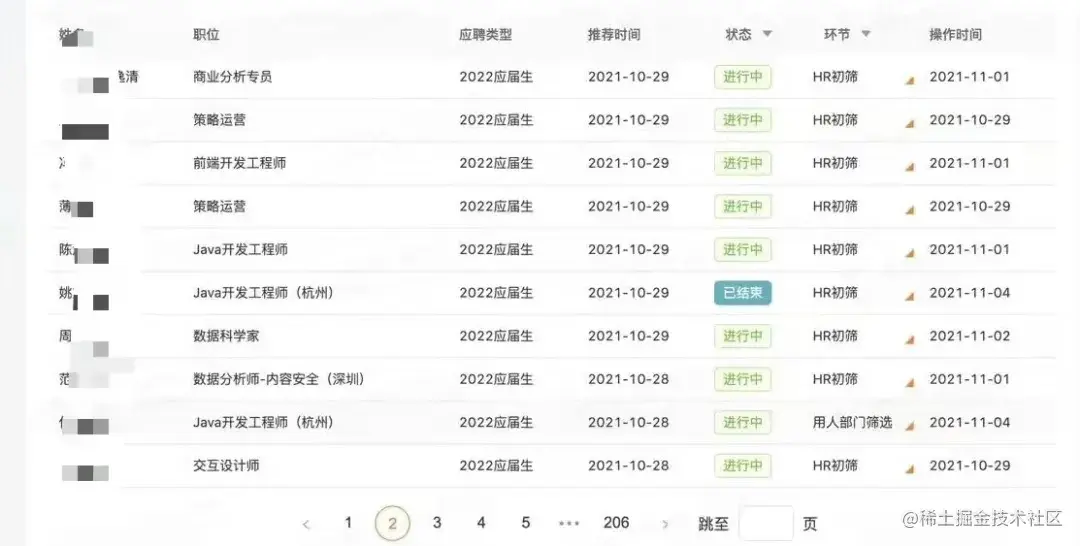Viewport: 1080px width, 546px height.
Task: Select current page 2 in pagination
Action: click(x=393, y=523)
